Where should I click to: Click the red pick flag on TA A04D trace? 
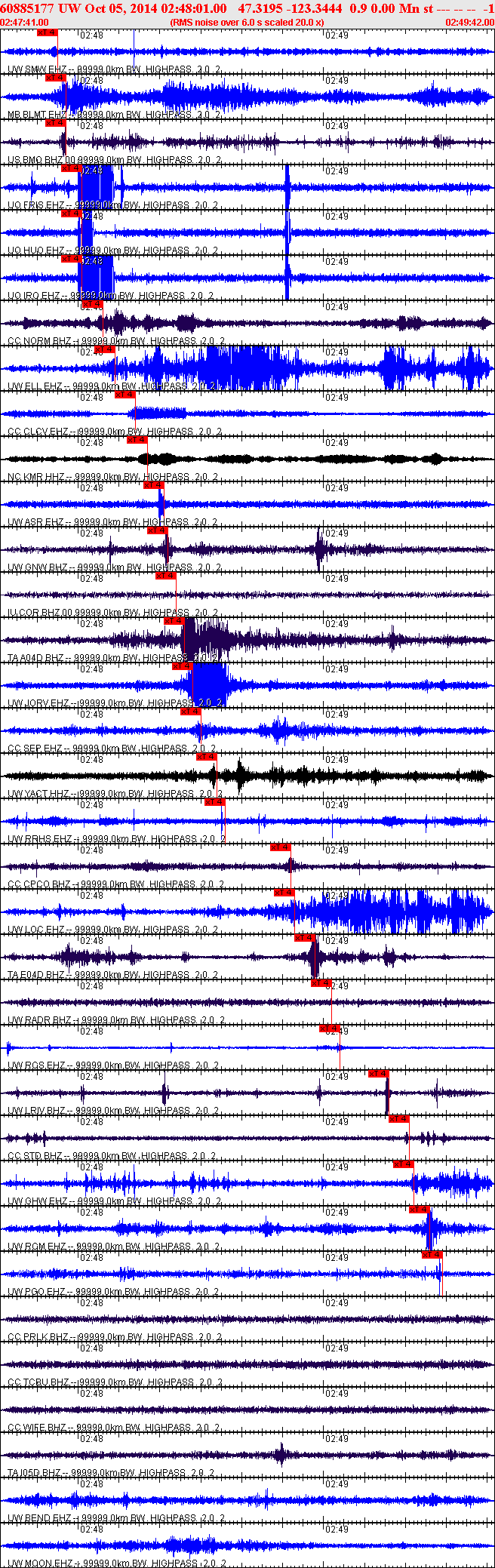pos(174,621)
